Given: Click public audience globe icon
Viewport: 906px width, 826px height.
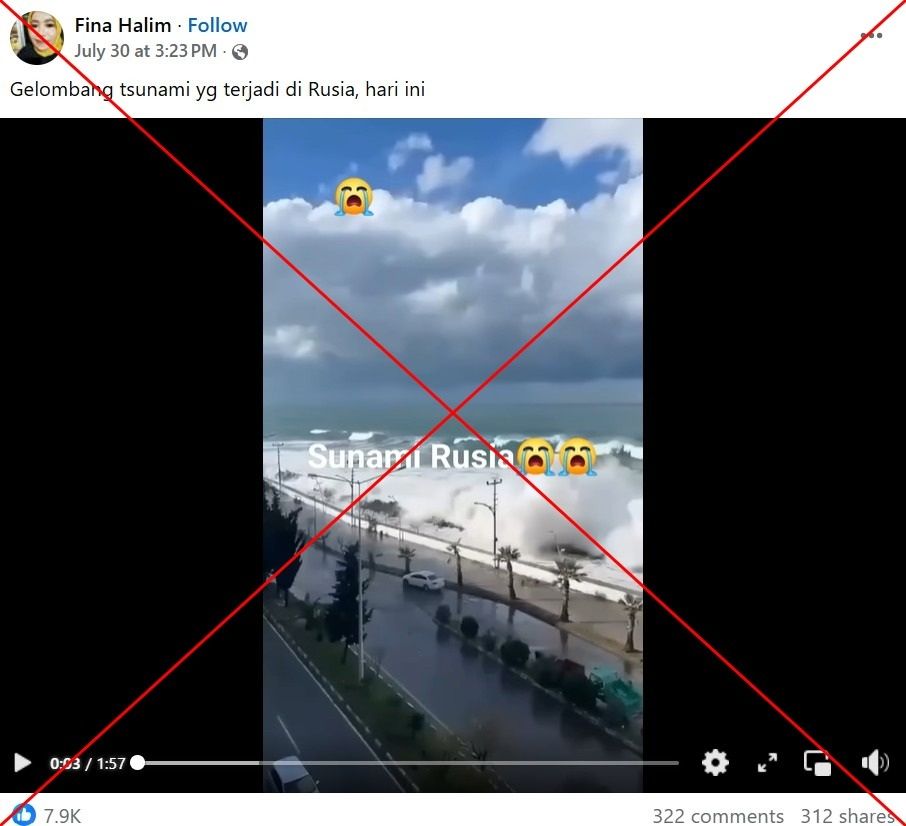Looking at the screenshot, I should [x=240, y=52].
